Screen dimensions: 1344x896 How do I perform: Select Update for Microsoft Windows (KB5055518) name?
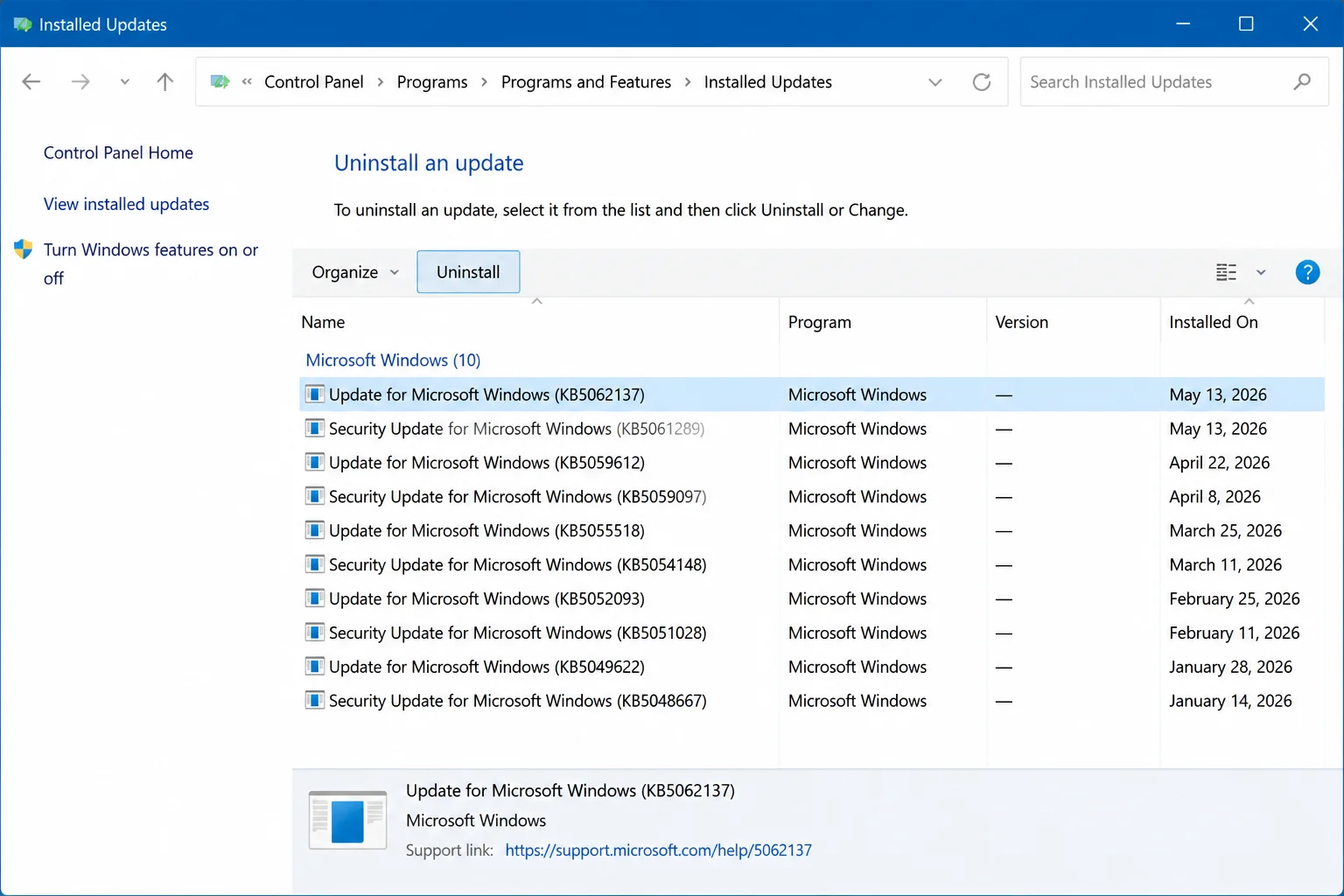click(x=486, y=531)
